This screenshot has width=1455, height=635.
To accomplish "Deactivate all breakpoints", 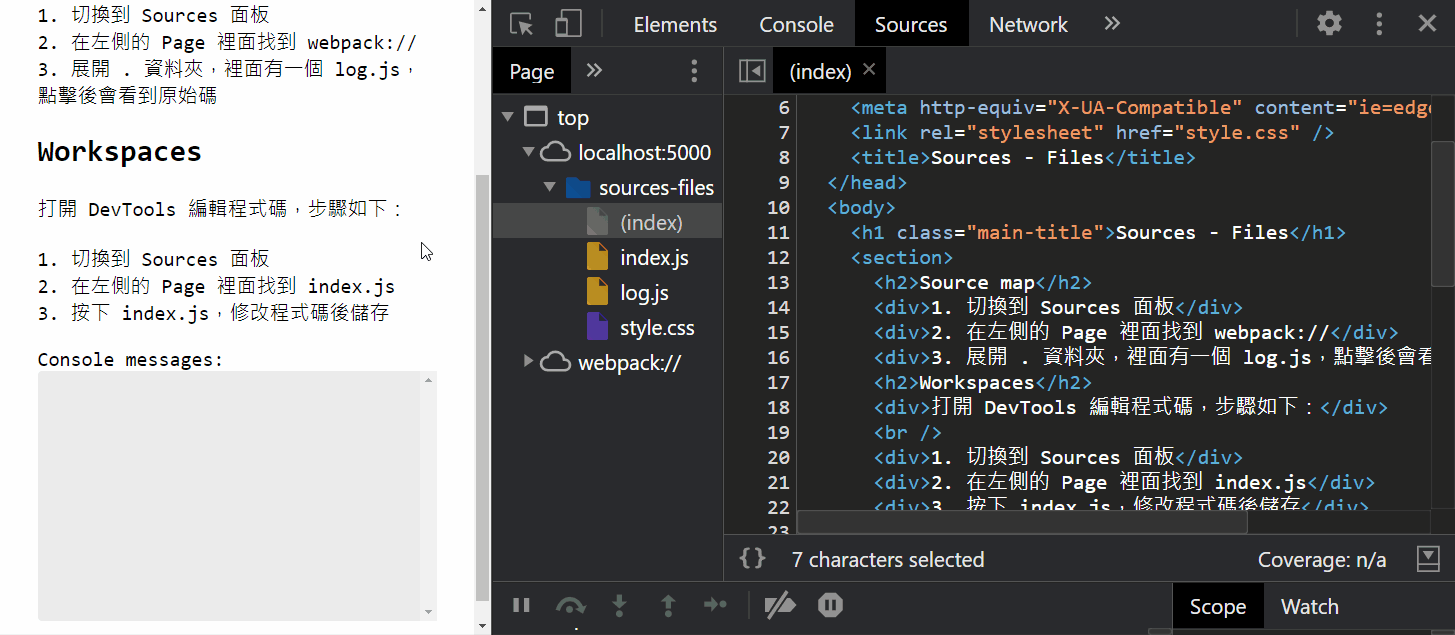I will point(781,605).
